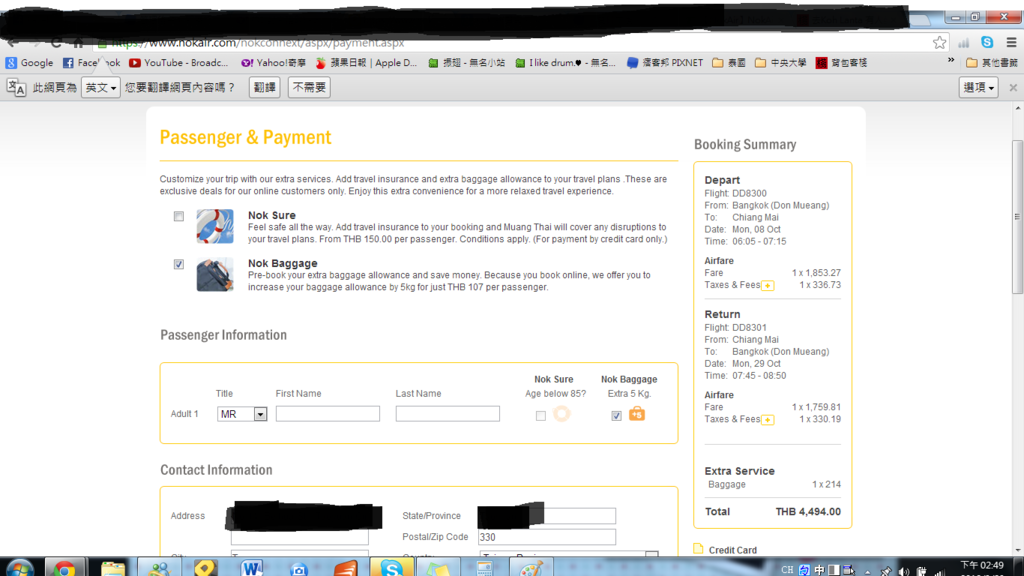The width and height of the screenshot is (1024, 576).
Task: Click the faded Nok Sure ring icon
Action: pos(562,413)
